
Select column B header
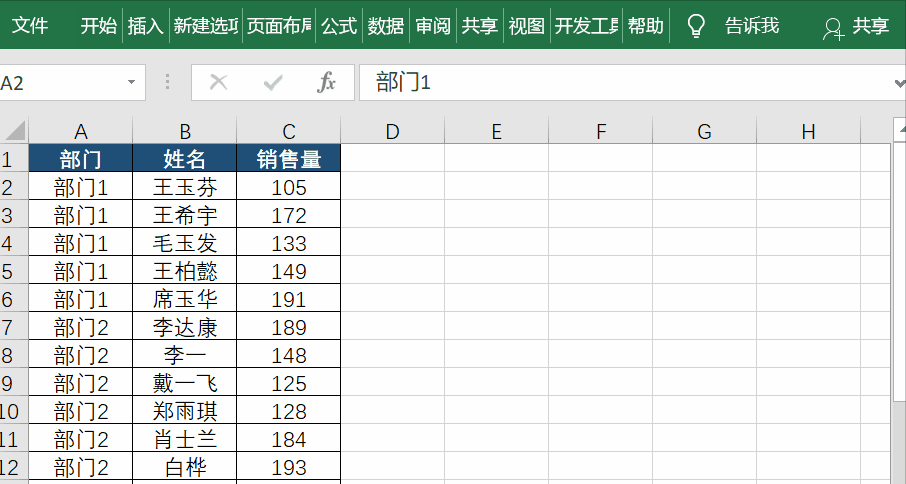point(185,131)
